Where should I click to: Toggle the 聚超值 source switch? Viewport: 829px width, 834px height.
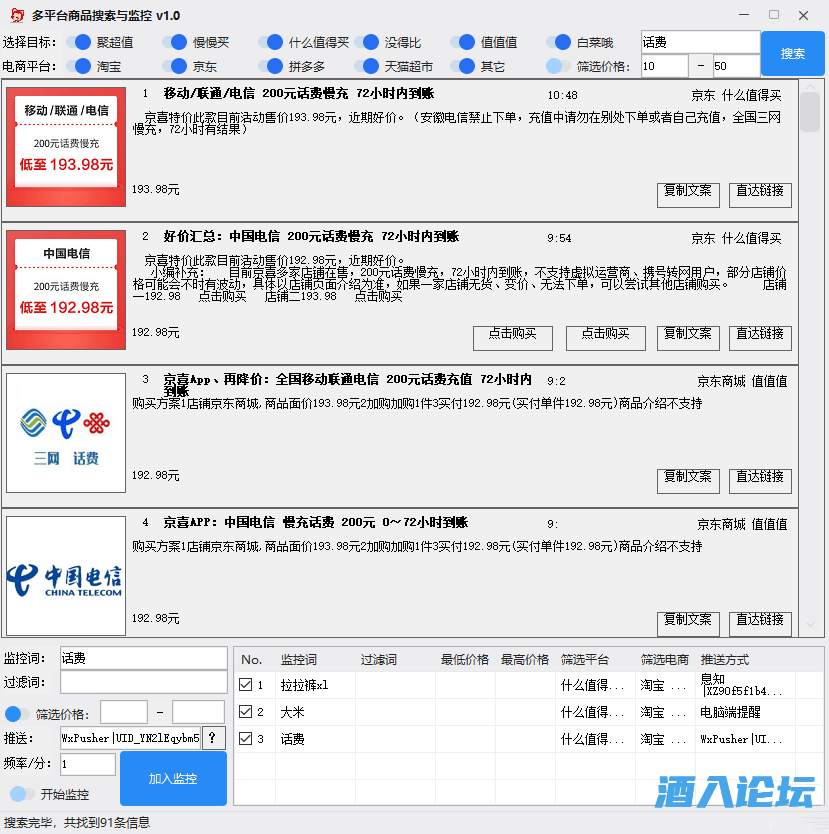coord(78,42)
